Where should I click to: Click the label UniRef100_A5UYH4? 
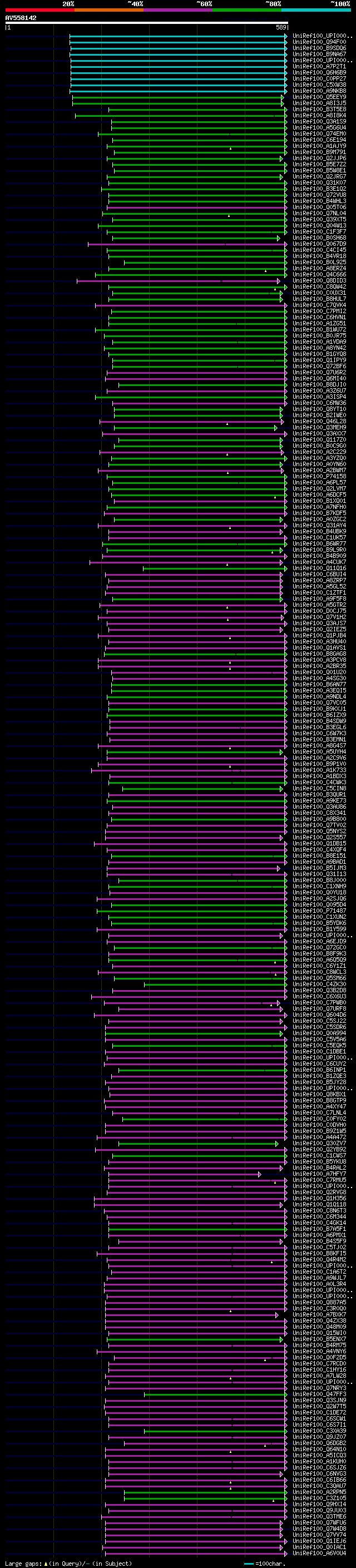319,752
